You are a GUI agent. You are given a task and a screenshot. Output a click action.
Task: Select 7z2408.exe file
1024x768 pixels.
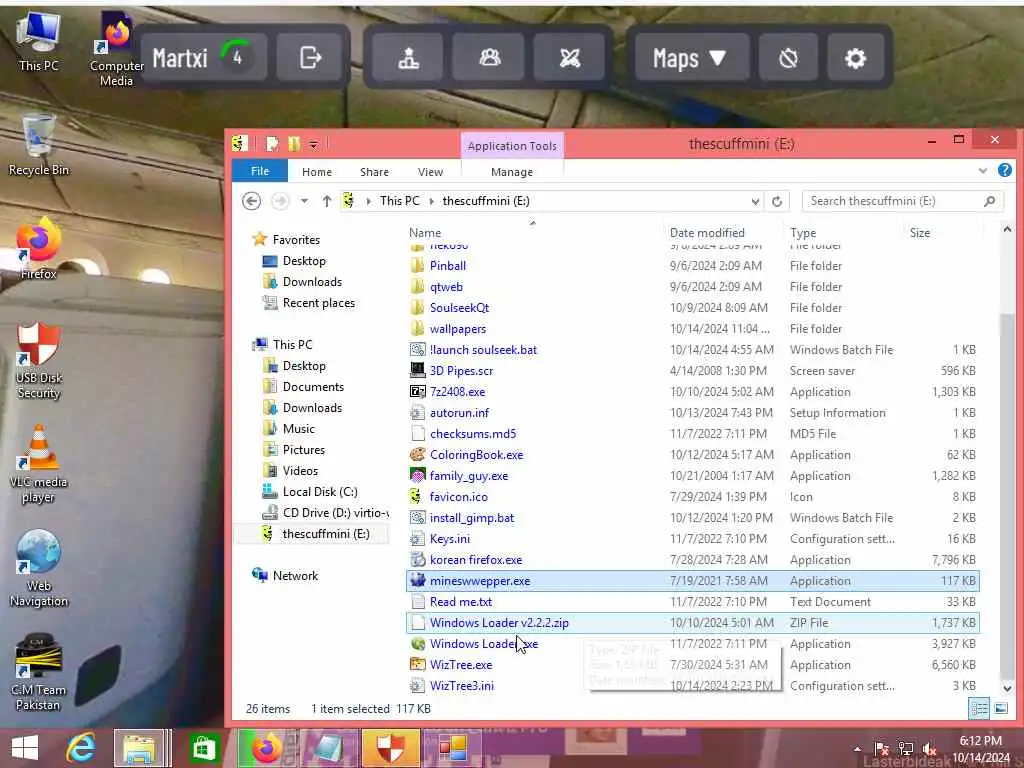click(457, 392)
